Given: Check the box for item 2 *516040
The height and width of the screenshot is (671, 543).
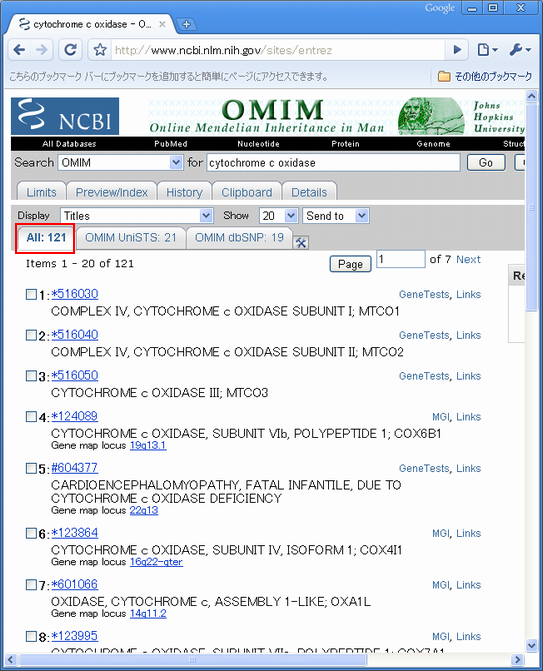Looking at the screenshot, I should pos(31,335).
